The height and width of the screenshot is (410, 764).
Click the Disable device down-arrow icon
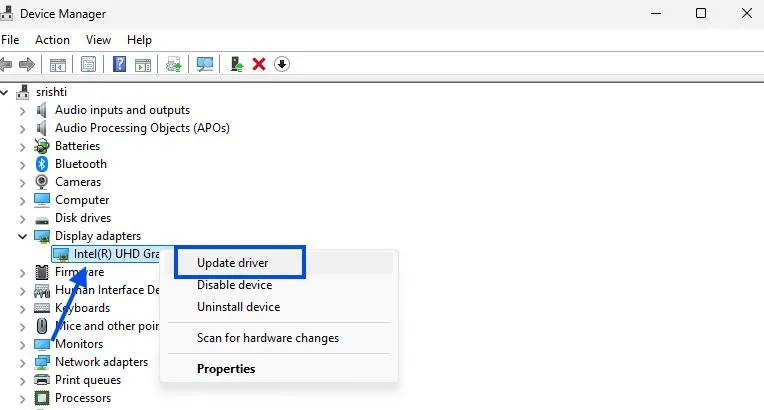point(282,64)
